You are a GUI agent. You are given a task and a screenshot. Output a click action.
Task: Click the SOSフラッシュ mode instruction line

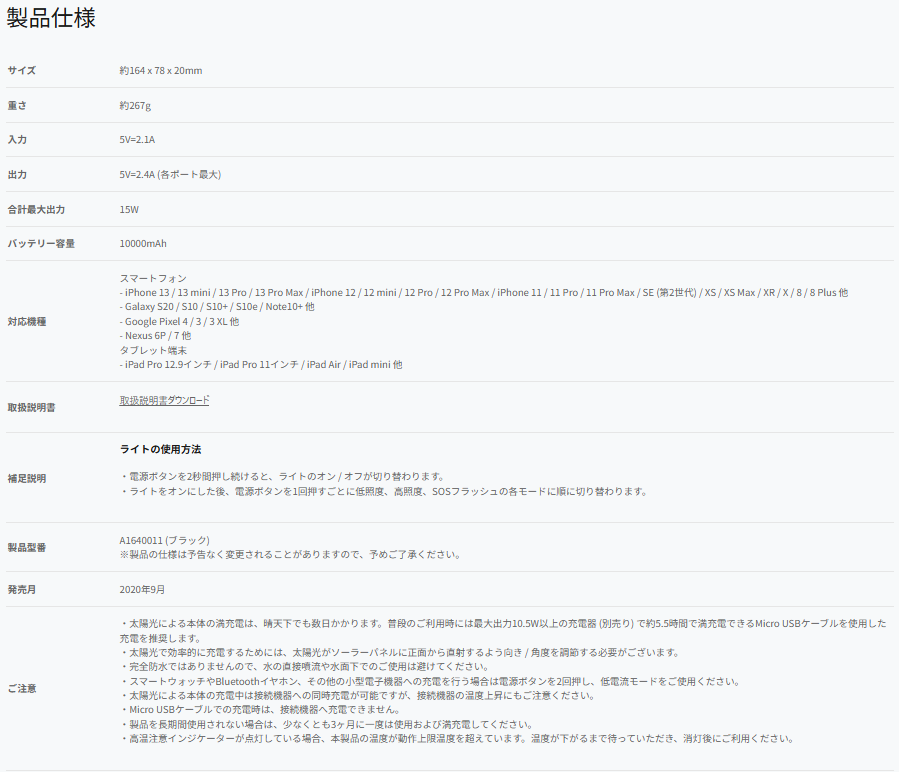coord(384,492)
